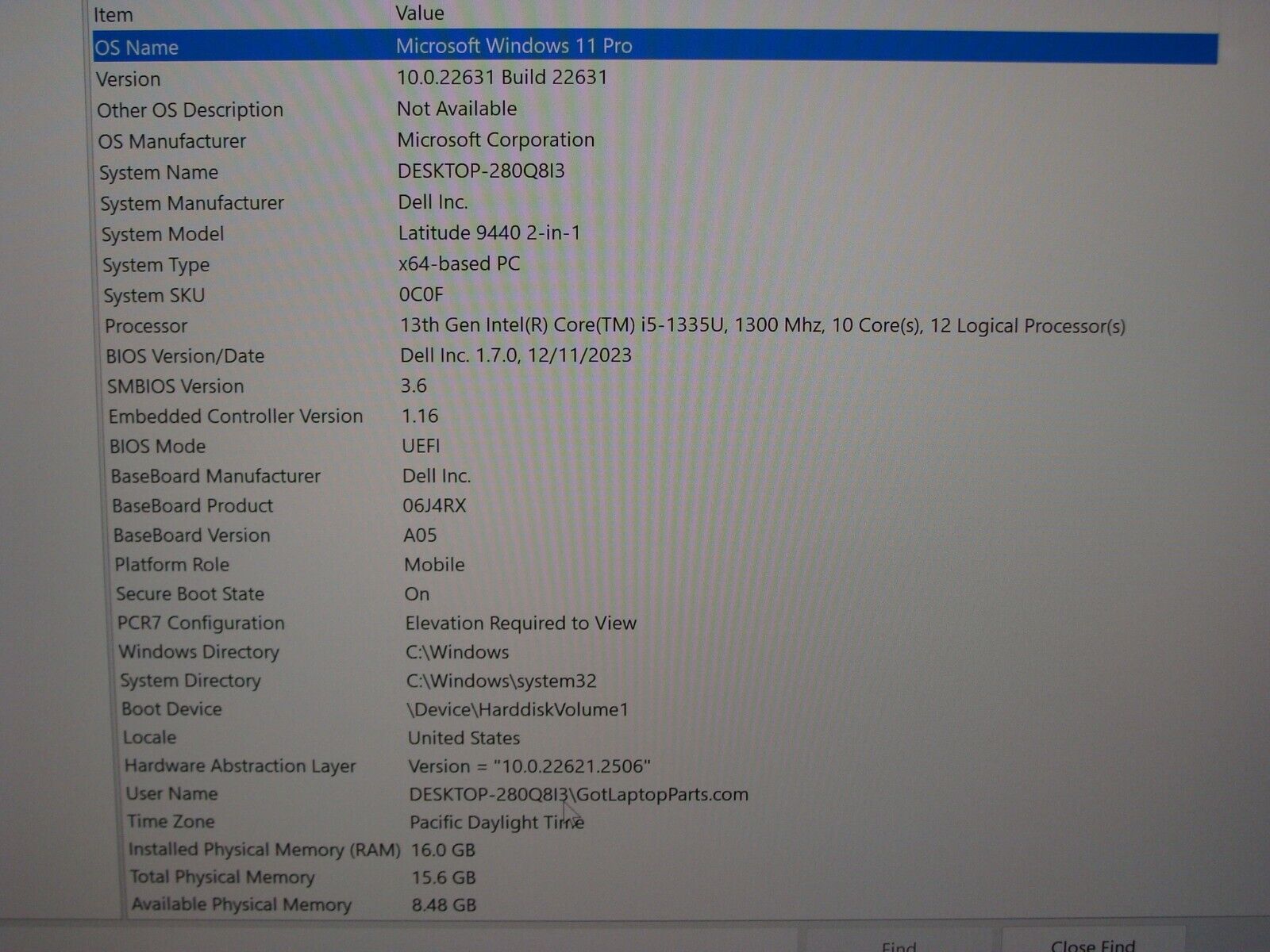The height and width of the screenshot is (952, 1270).
Task: Select BaseBoard Product row
Action: click(x=193, y=506)
